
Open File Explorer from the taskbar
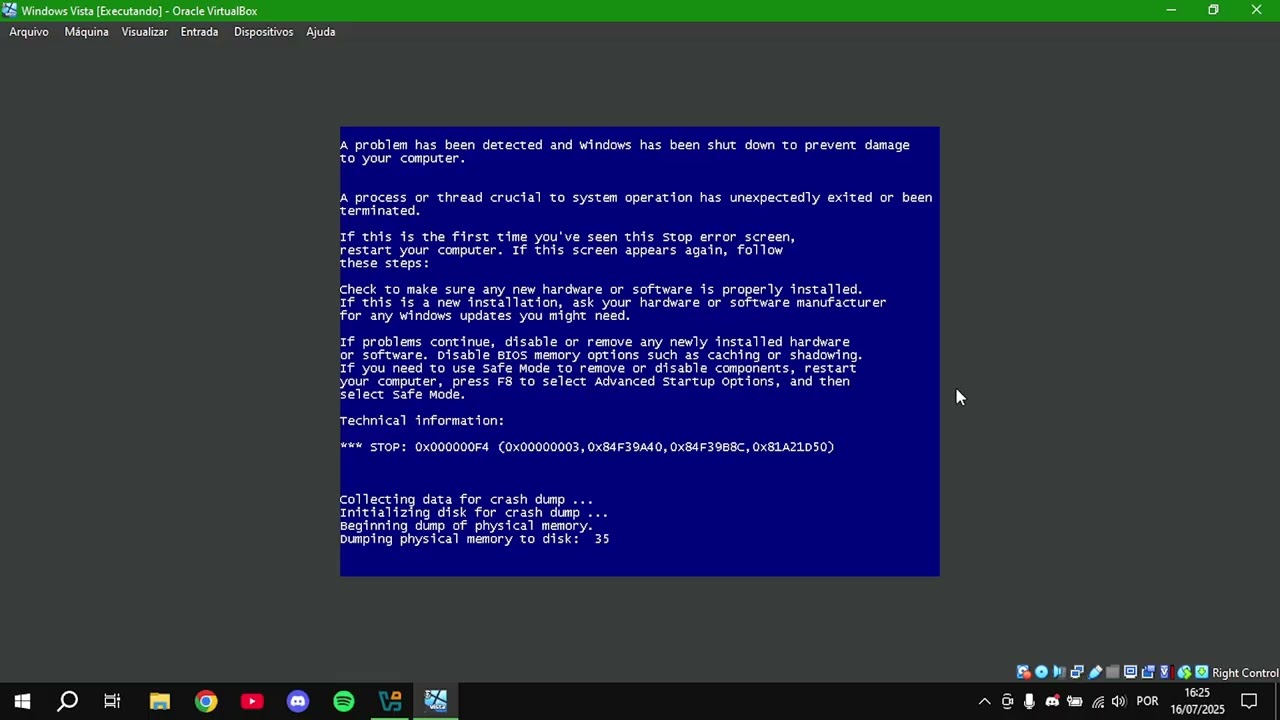click(160, 701)
